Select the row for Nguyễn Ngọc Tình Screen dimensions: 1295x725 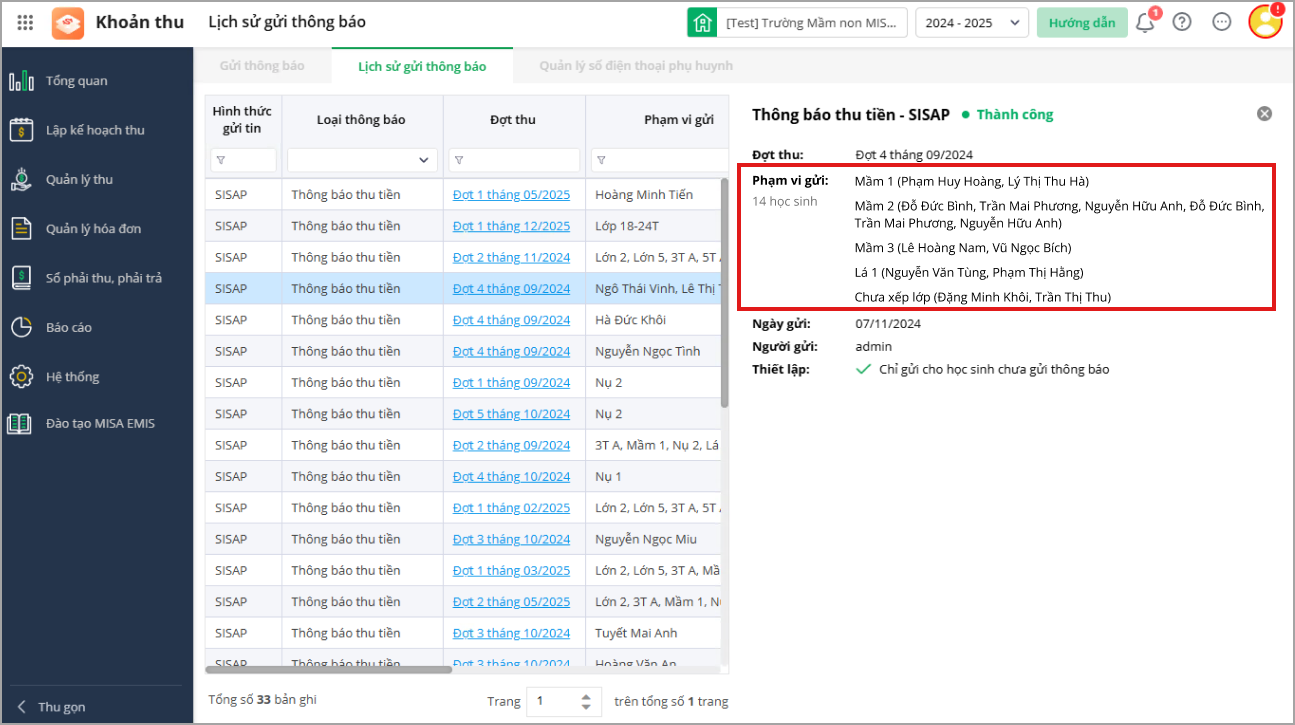(x=463, y=351)
